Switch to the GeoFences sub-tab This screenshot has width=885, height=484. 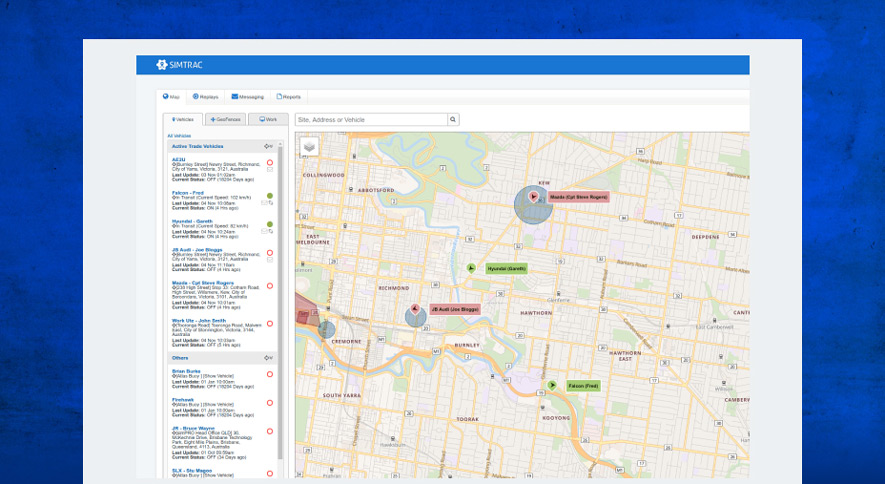click(225, 120)
